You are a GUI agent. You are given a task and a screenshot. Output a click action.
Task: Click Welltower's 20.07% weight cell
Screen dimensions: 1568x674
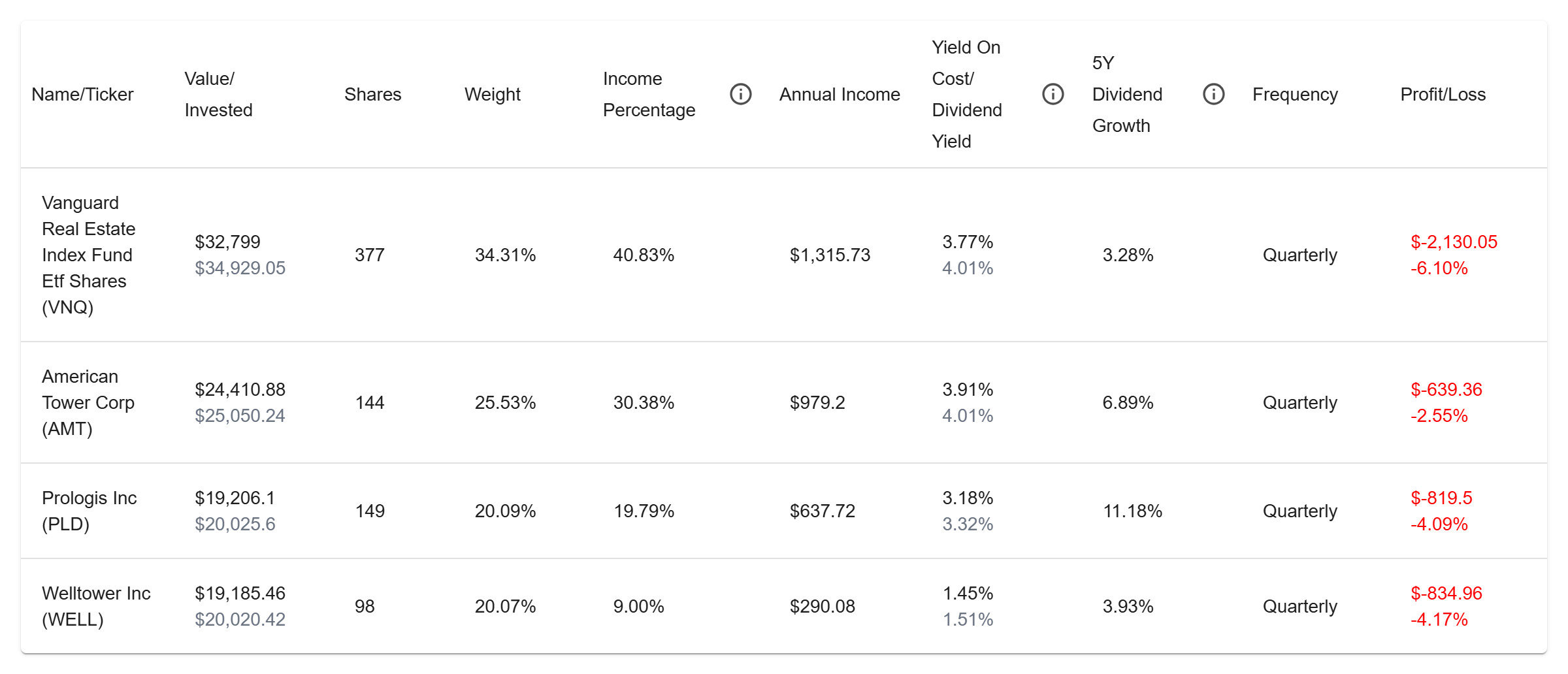coord(505,606)
